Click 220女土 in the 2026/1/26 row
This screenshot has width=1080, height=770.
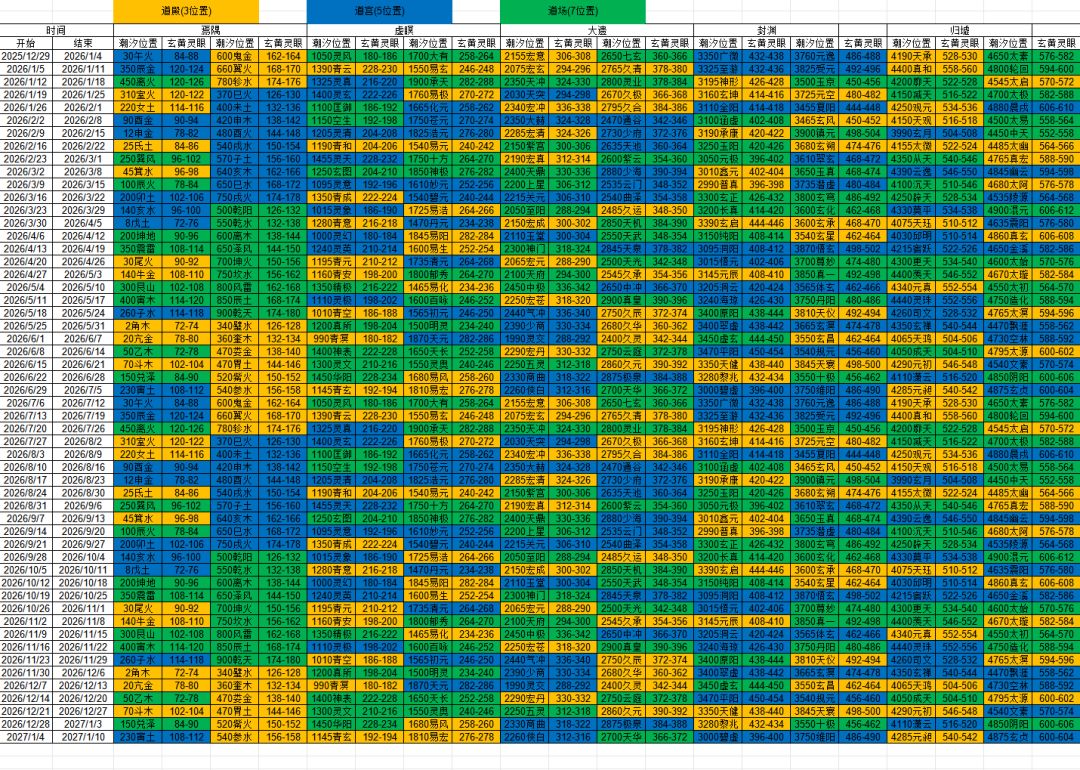138,107
